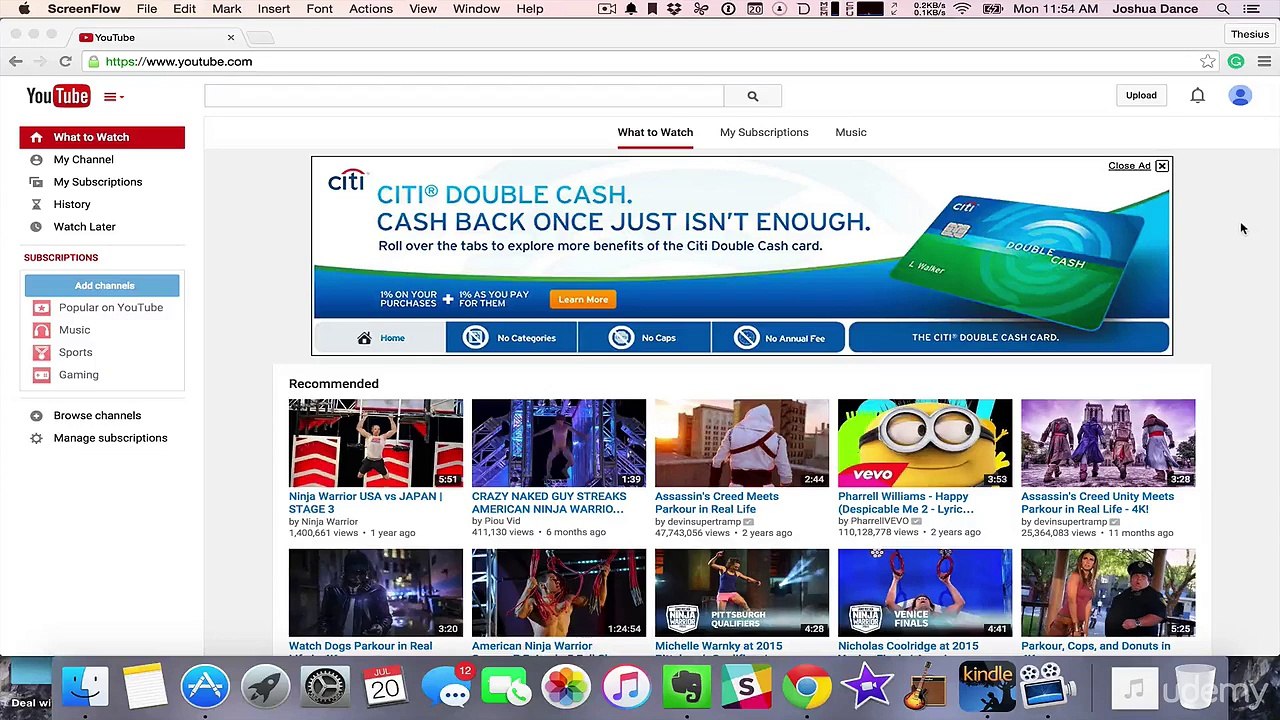
Task: Close the Citi ad with X
Action: [x=1162, y=166]
